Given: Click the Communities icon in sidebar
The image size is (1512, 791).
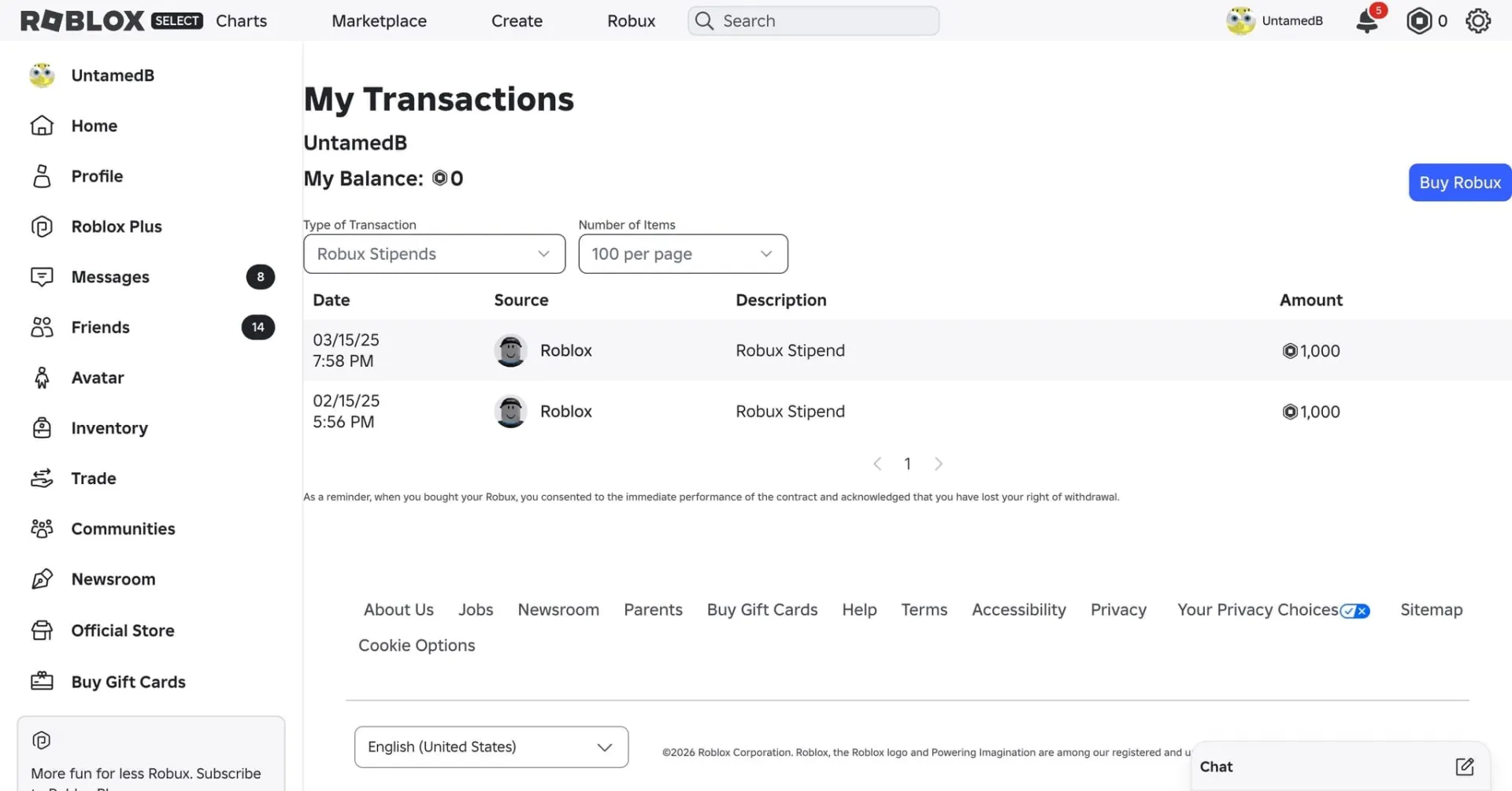Looking at the screenshot, I should pos(42,528).
